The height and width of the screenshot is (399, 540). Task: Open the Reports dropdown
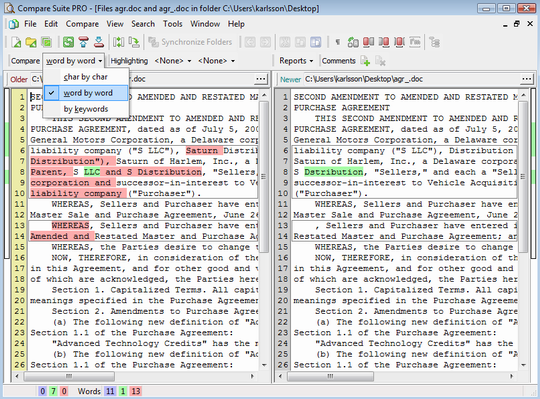tap(296, 61)
